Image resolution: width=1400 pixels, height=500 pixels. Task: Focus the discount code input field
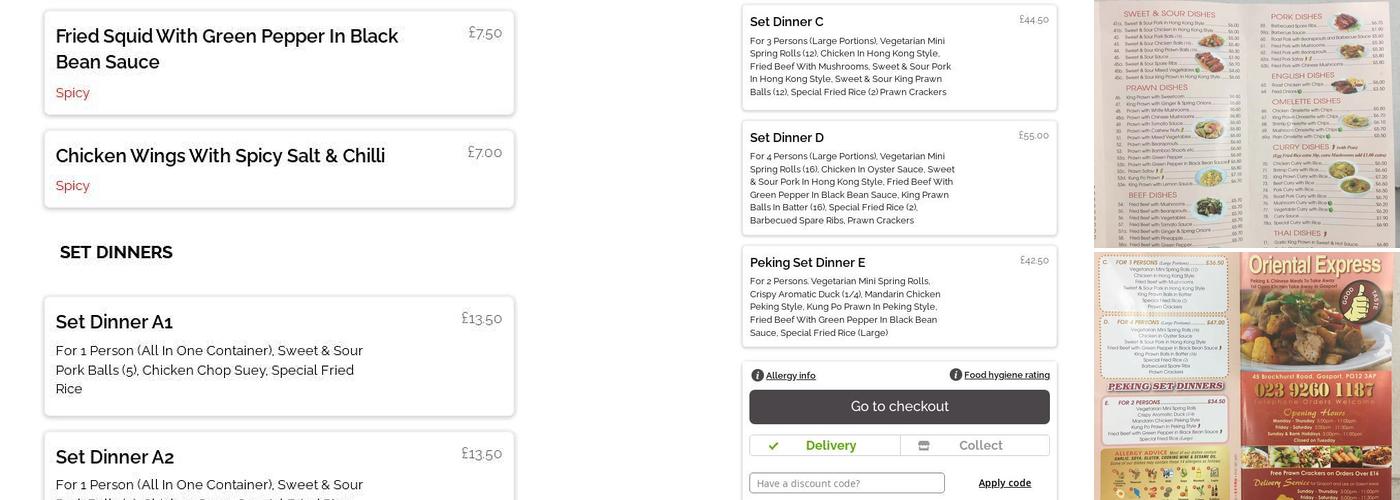[x=846, y=483]
